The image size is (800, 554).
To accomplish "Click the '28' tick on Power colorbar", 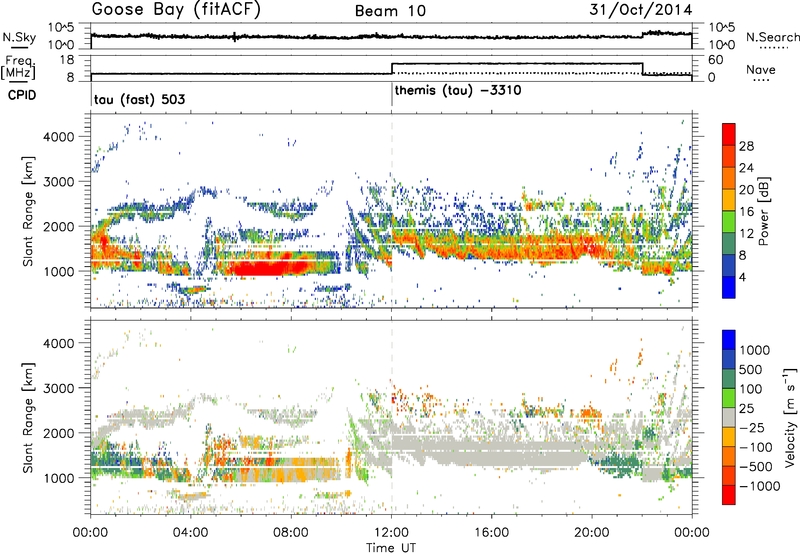I will coord(746,146).
